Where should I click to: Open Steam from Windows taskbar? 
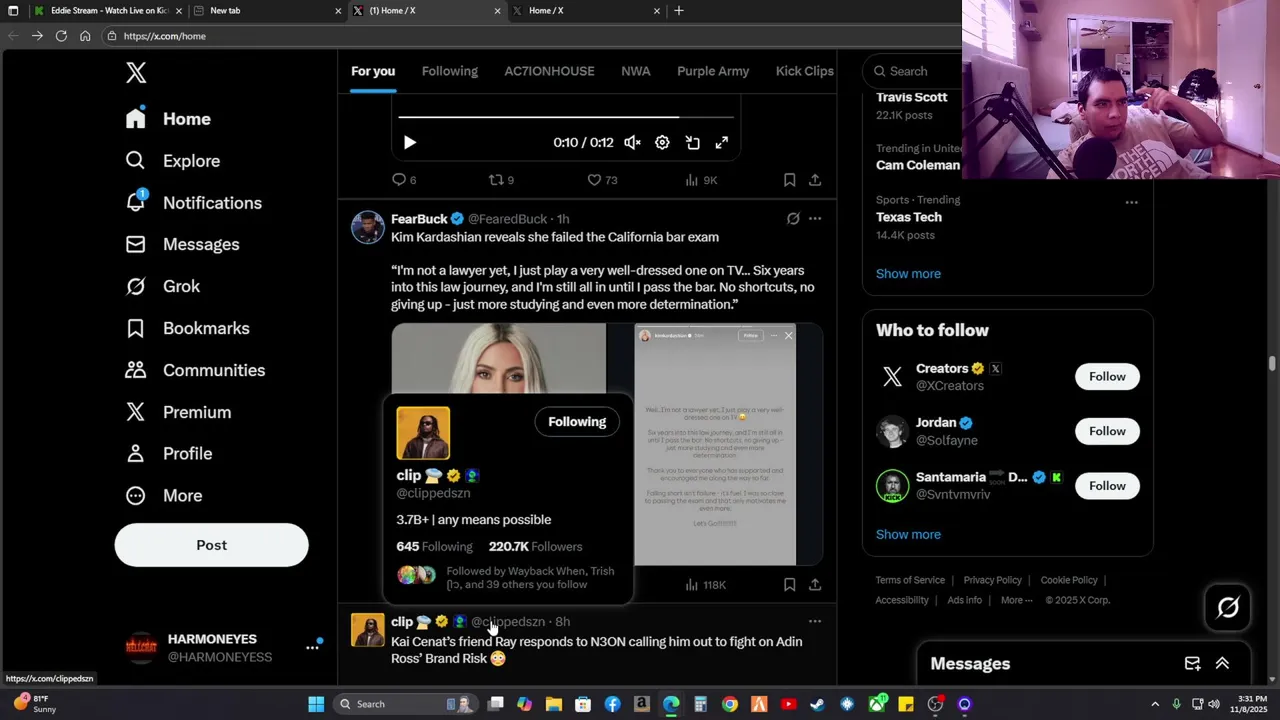click(x=817, y=704)
